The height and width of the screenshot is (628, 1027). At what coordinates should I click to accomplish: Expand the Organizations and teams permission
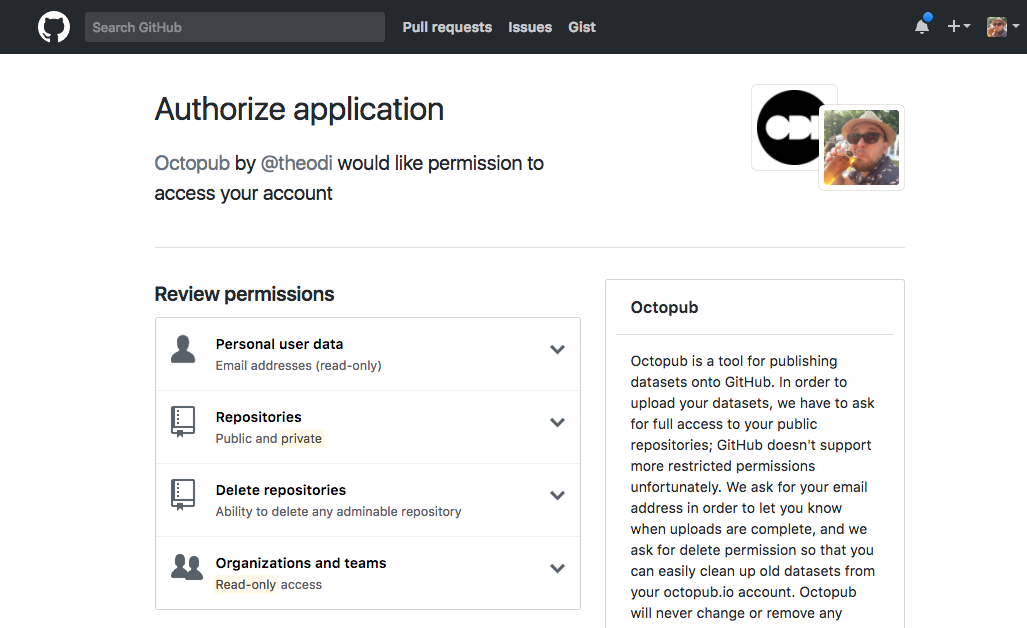[557, 568]
